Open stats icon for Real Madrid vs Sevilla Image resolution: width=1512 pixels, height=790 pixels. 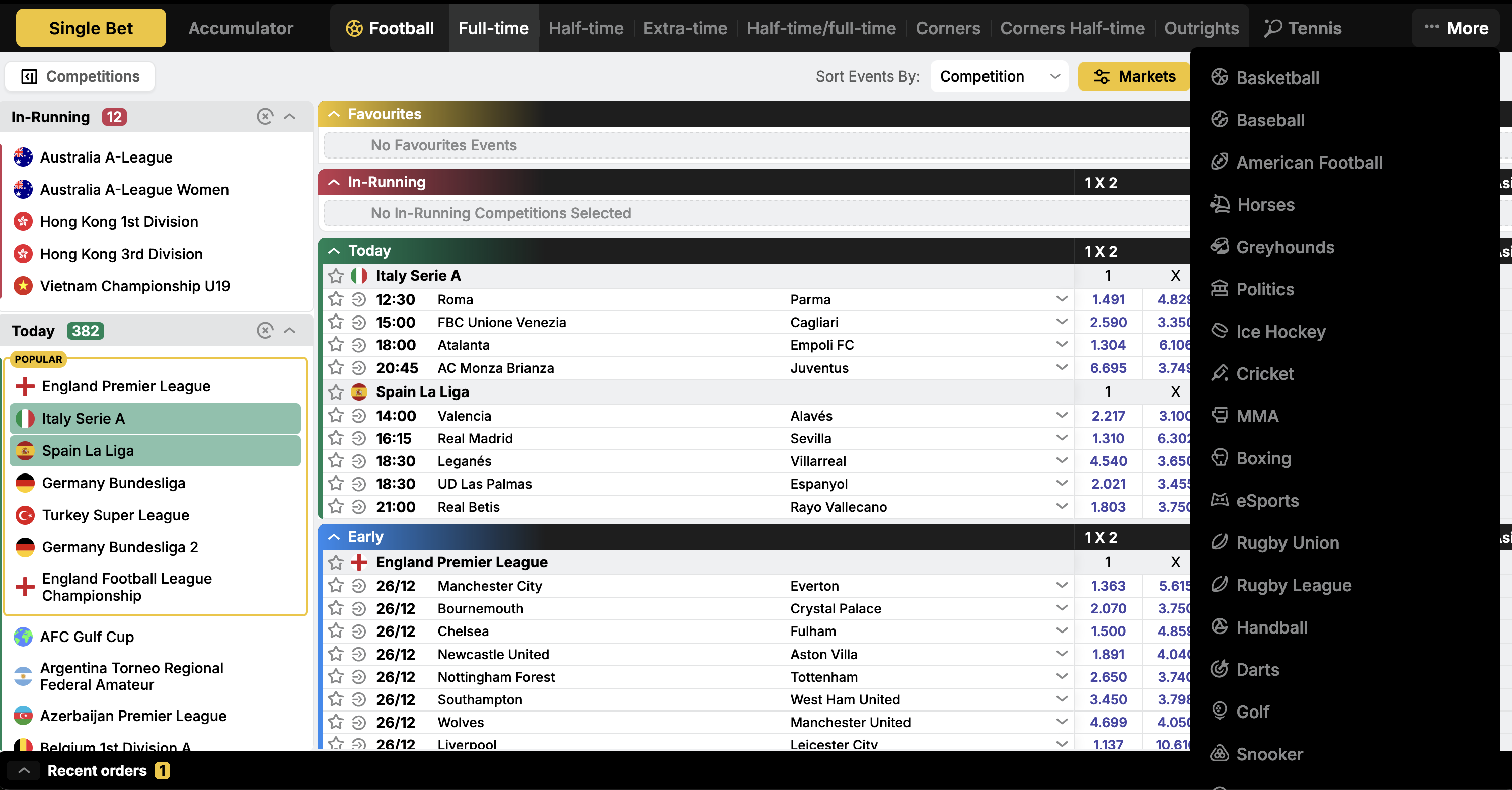point(359,438)
